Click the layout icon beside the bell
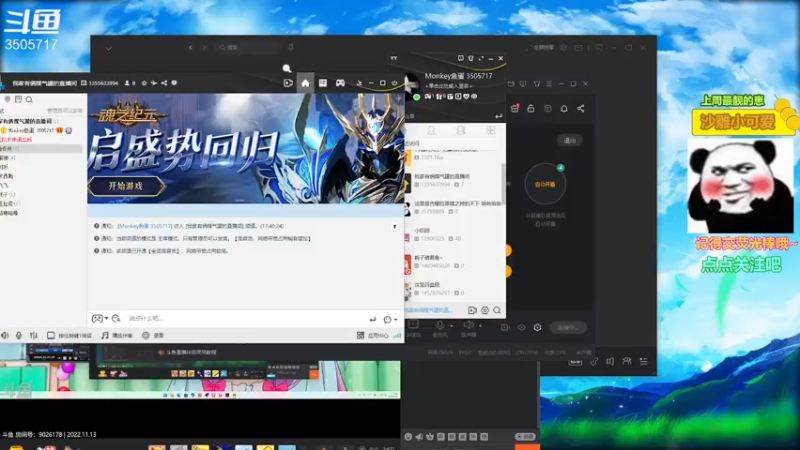The height and width of the screenshot is (450, 800). (547, 109)
